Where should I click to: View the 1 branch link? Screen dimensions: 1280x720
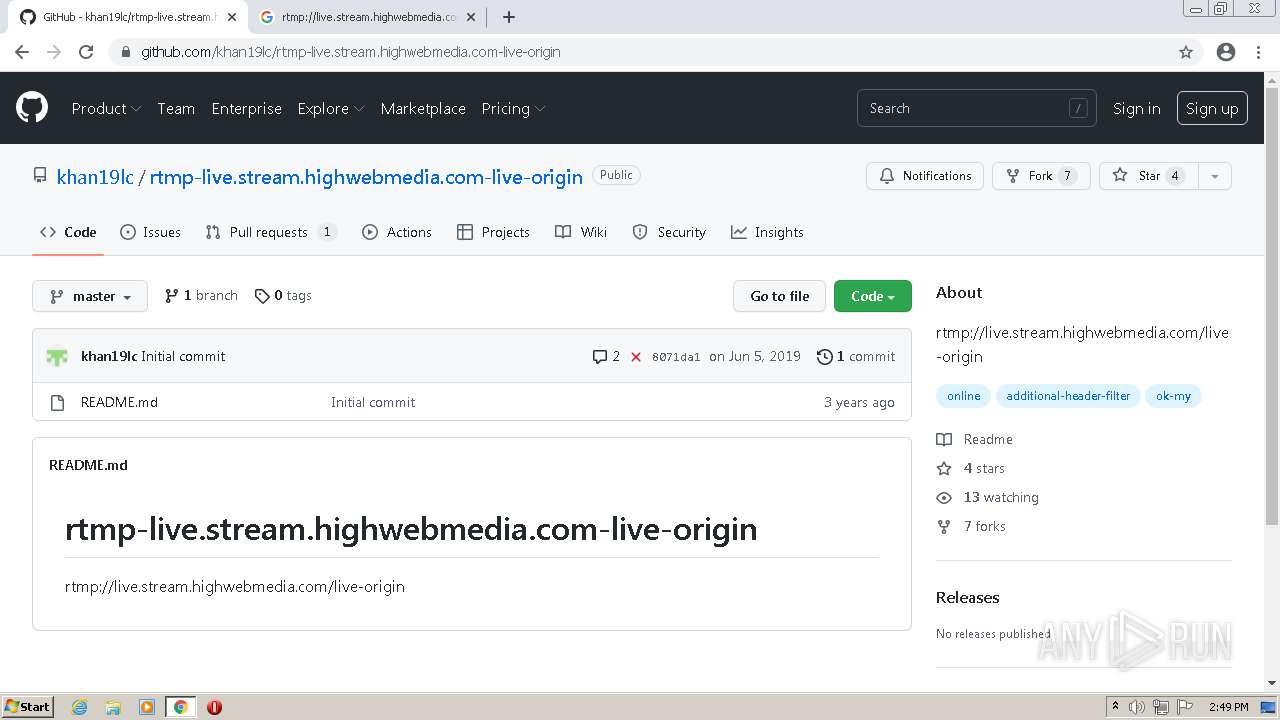click(201, 296)
